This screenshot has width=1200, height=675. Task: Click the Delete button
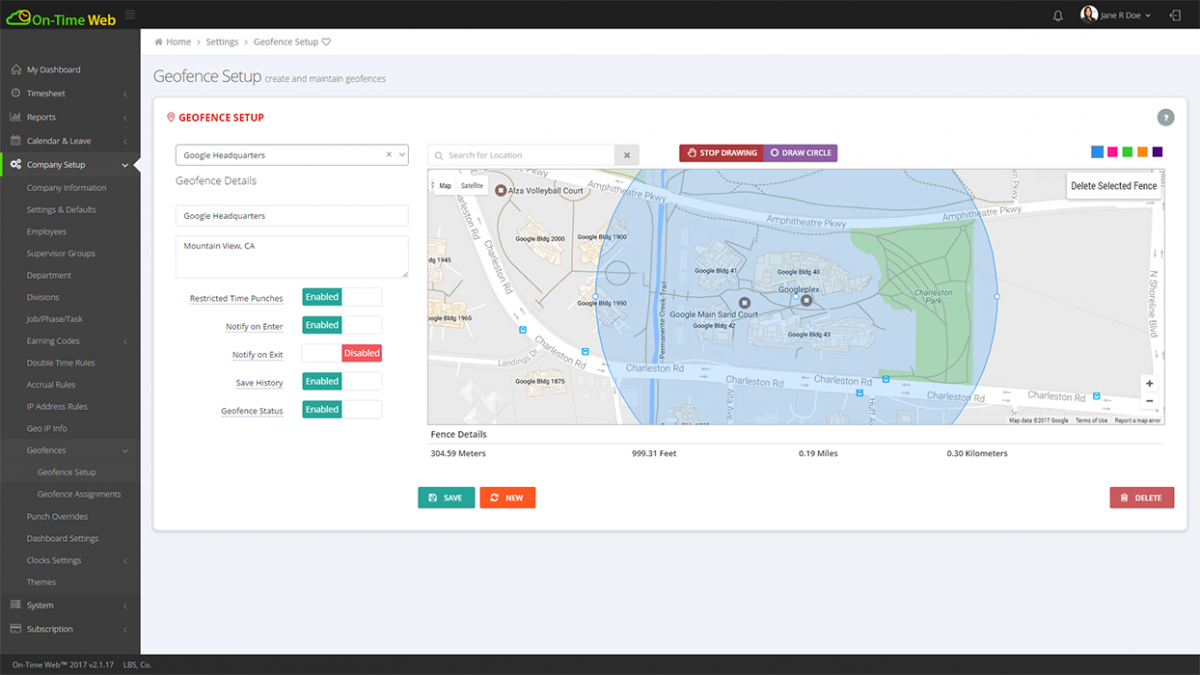point(1141,498)
